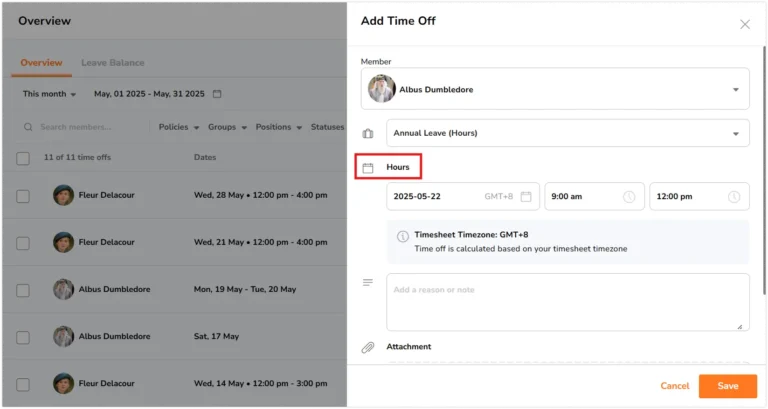The width and height of the screenshot is (768, 409).
Task: Check the Albus Dumbledore 19 May row
Action: (x=23, y=289)
